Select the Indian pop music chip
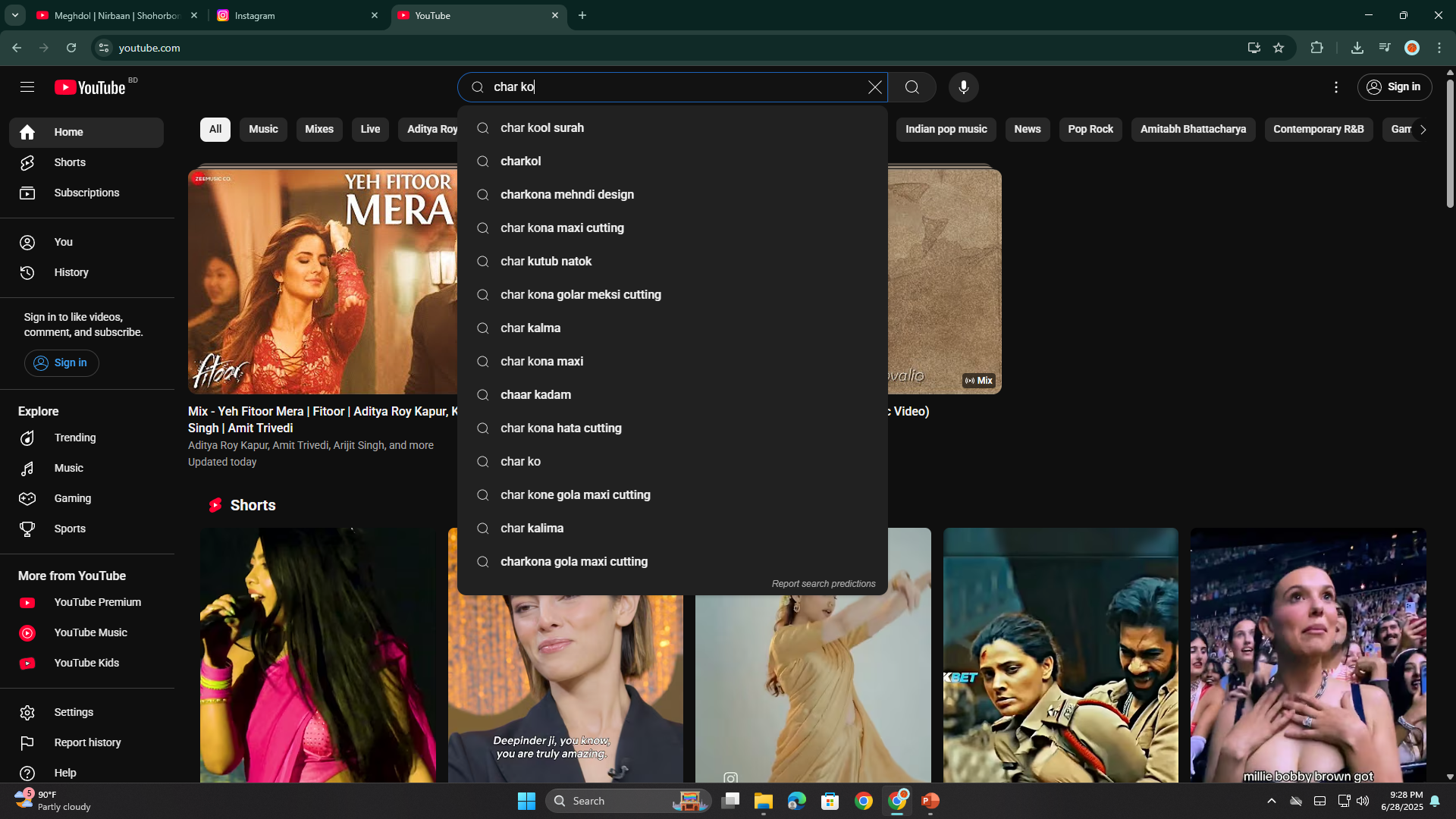Image resolution: width=1456 pixels, height=819 pixels. [x=946, y=129]
